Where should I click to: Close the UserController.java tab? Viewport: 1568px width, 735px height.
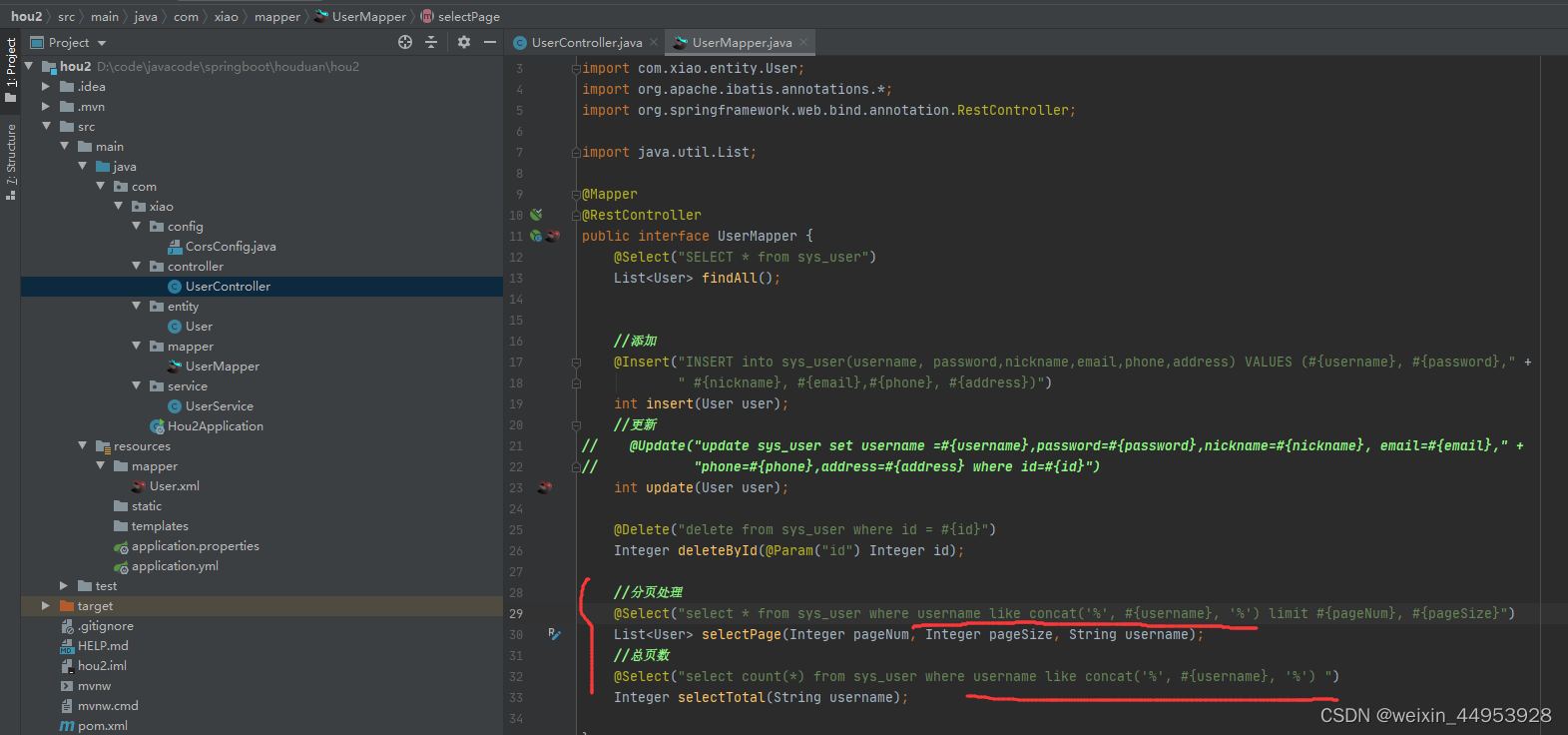654,42
